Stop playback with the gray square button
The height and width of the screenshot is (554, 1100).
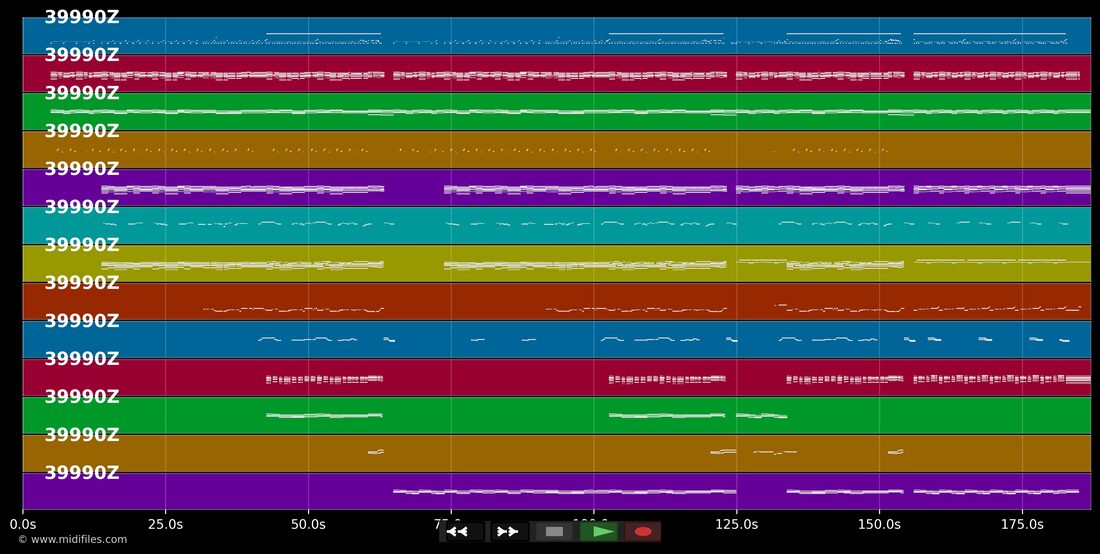click(554, 532)
